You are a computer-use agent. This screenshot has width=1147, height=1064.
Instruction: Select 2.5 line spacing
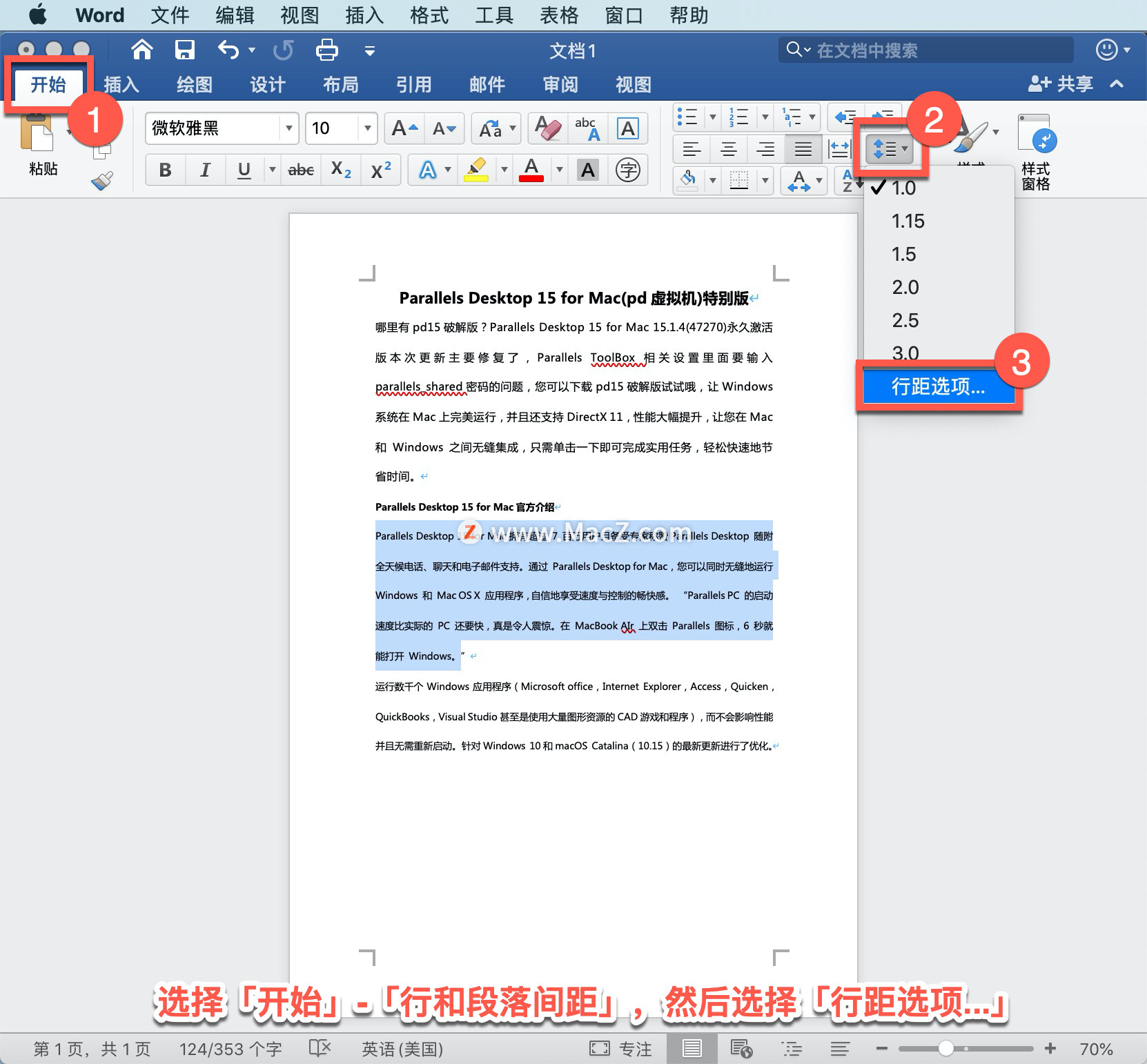[x=939, y=320]
